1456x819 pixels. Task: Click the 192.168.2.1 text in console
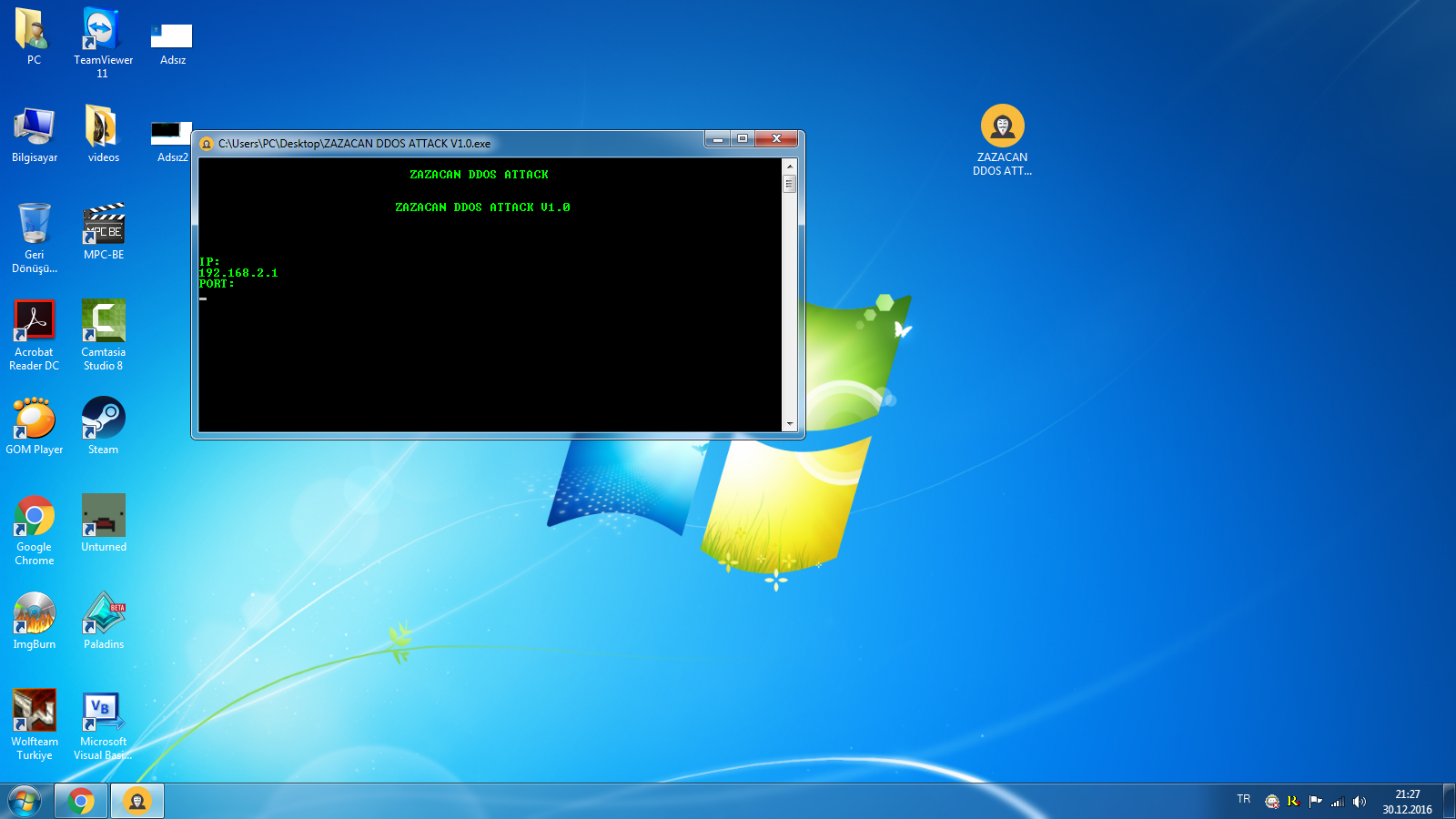[x=238, y=273]
